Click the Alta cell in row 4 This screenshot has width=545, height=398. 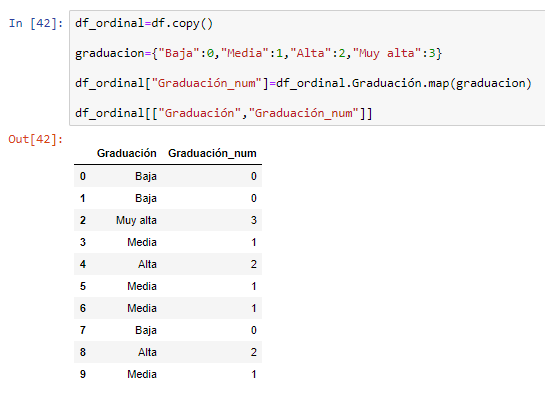point(147,264)
